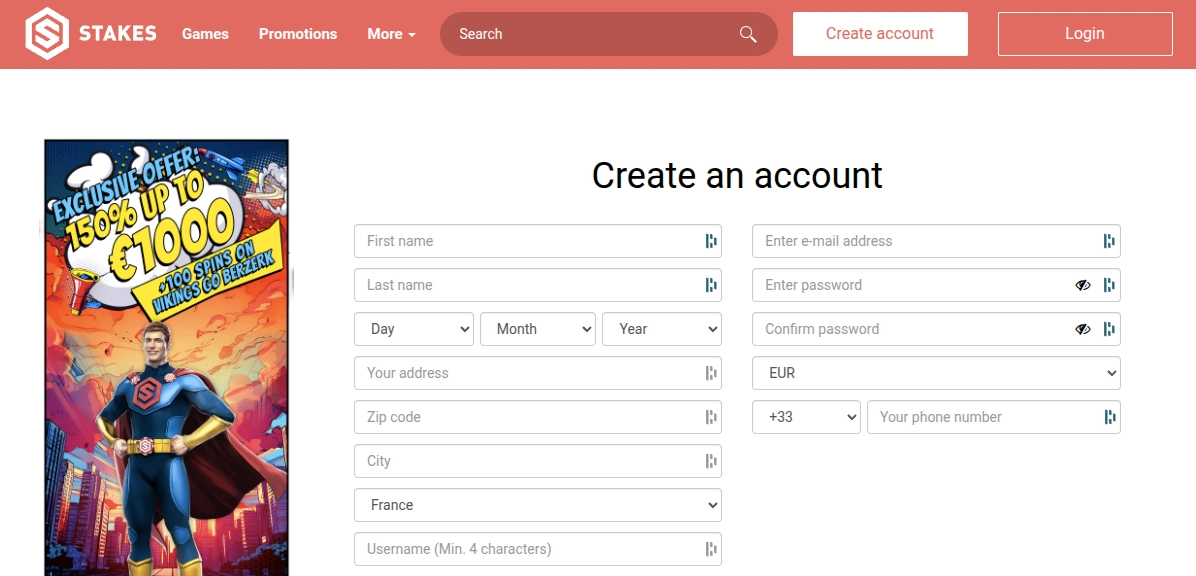The height and width of the screenshot is (576, 1196).
Task: Open the Games menu item
Action: click(205, 34)
